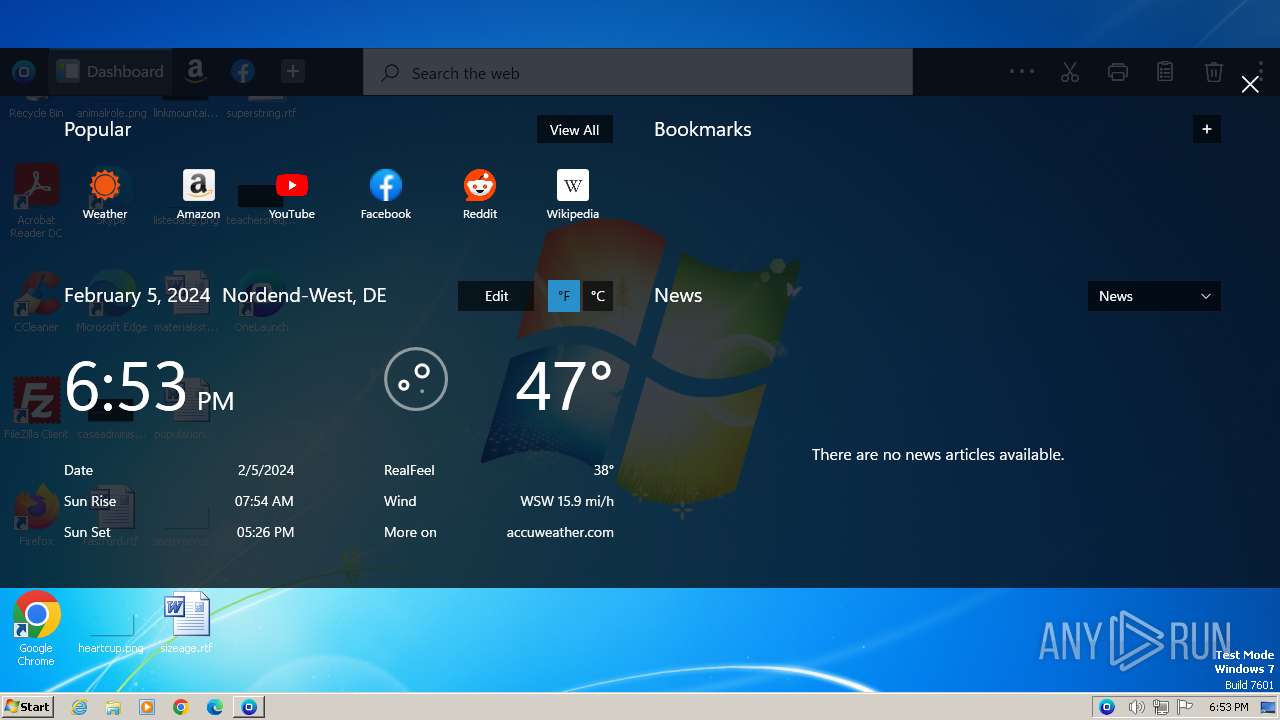This screenshot has width=1280, height=720.
Task: Select sizeage.rtf file on desktop
Action: click(x=186, y=622)
